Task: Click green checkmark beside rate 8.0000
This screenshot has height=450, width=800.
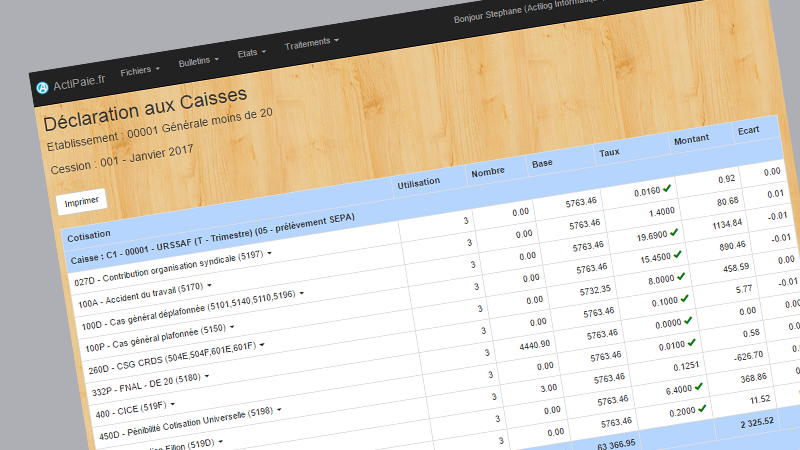Action: [x=681, y=277]
